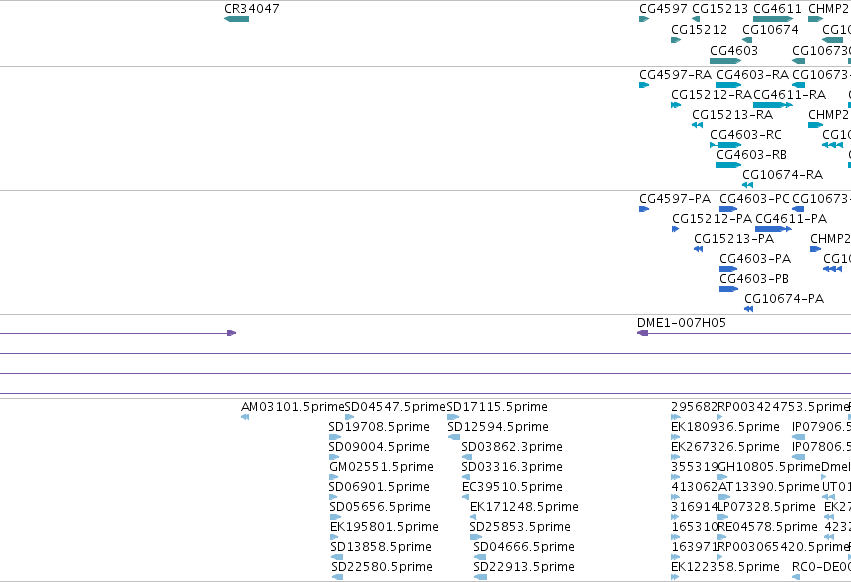Click the CG4603-RC transcript label
The image size is (851, 582).
click(x=746, y=134)
